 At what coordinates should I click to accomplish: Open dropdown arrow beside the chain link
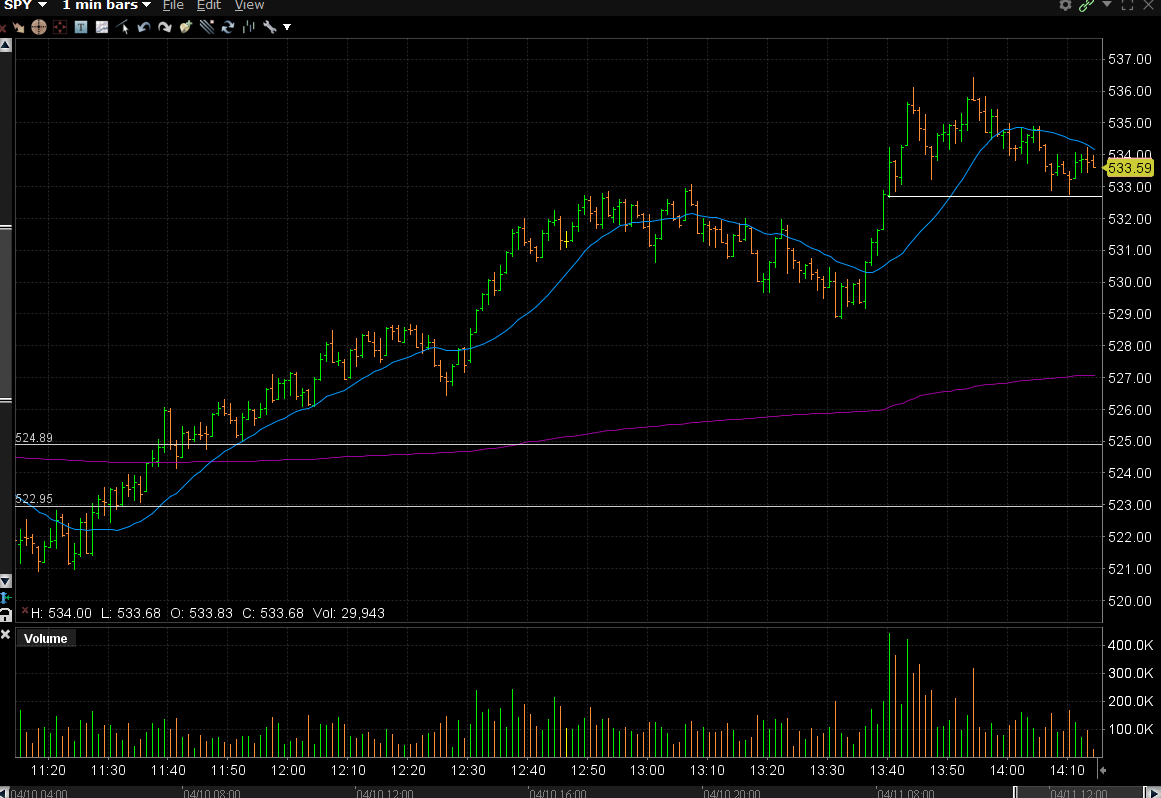coord(1107,4)
